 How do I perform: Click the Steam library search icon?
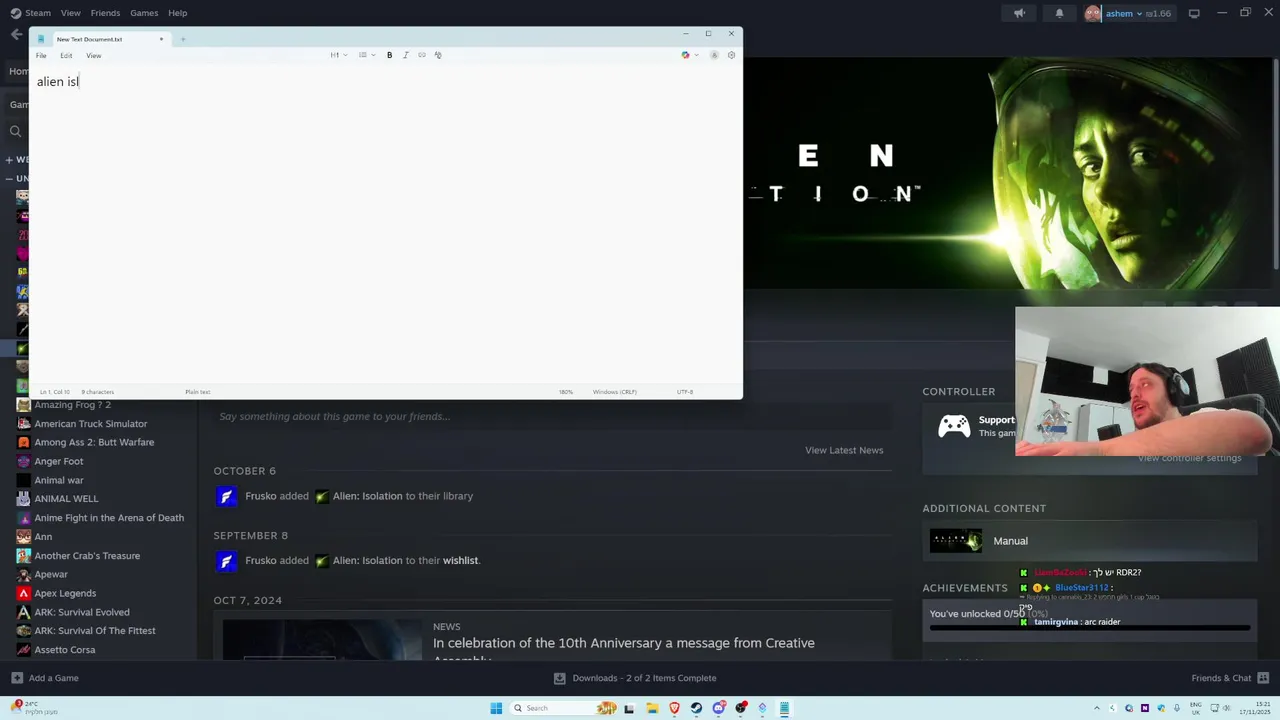pyautogui.click(x=15, y=131)
